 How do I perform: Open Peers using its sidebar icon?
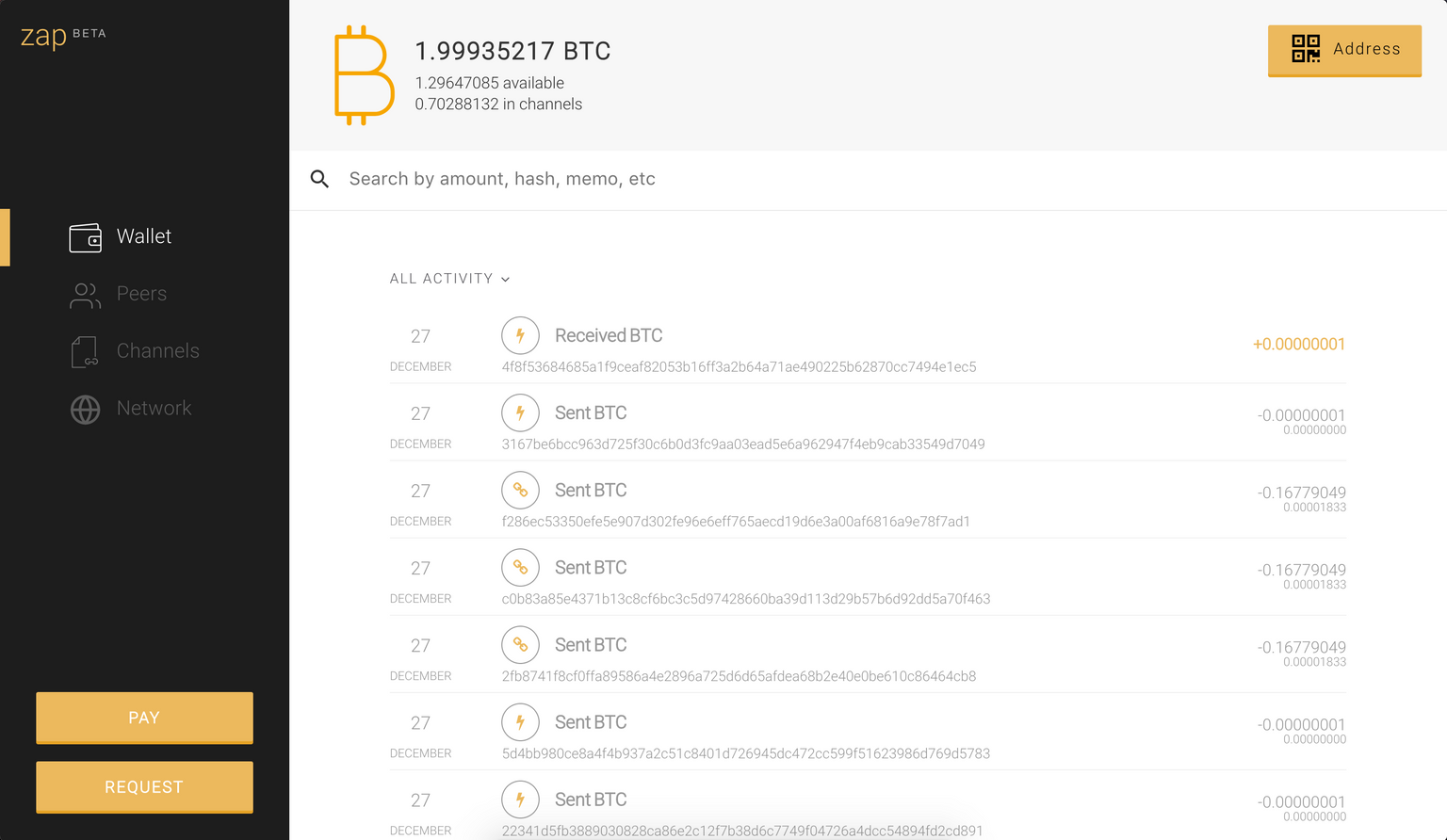pos(85,294)
